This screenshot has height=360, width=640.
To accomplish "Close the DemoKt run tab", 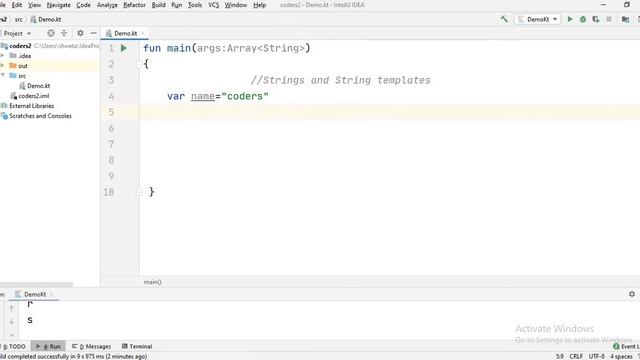I will click(x=51, y=294).
